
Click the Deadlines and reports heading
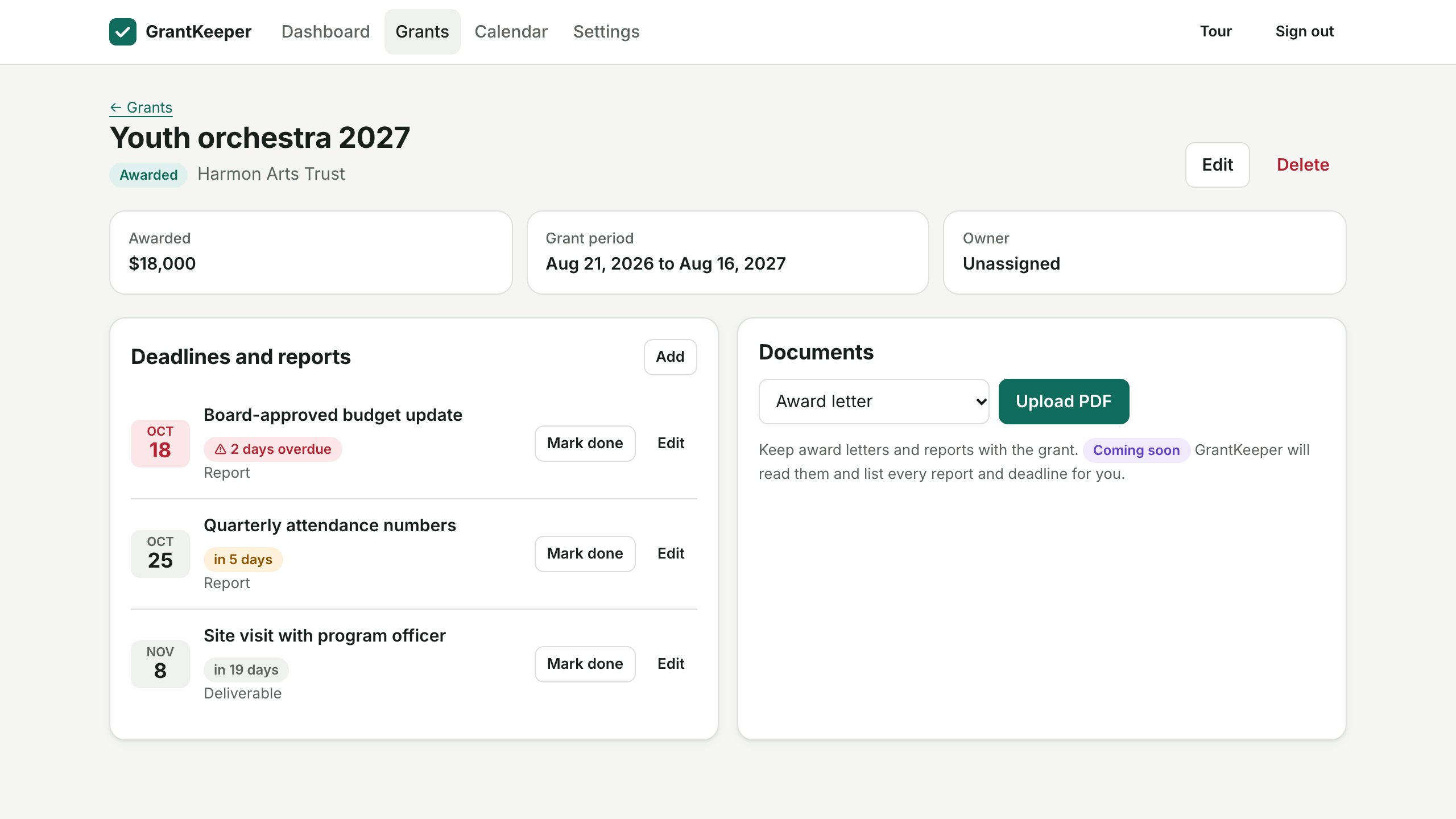pos(241,357)
